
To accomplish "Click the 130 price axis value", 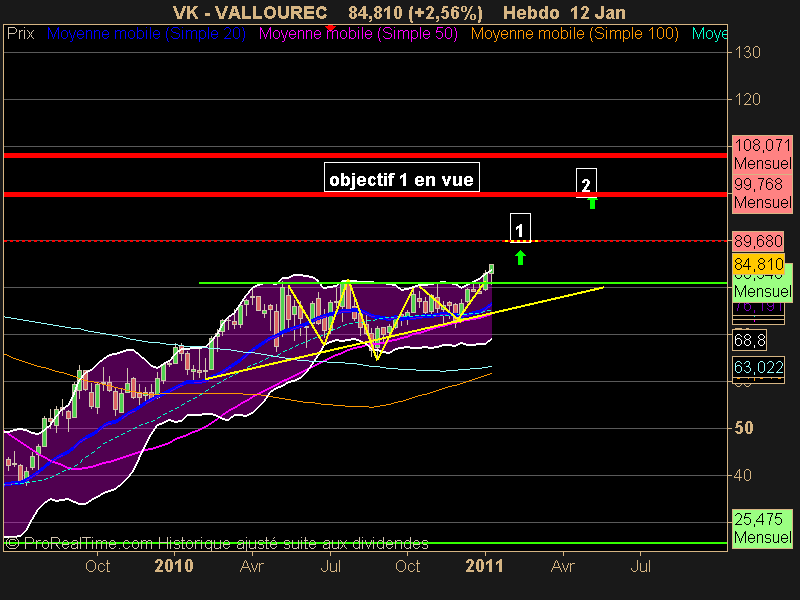I will pos(747,53).
